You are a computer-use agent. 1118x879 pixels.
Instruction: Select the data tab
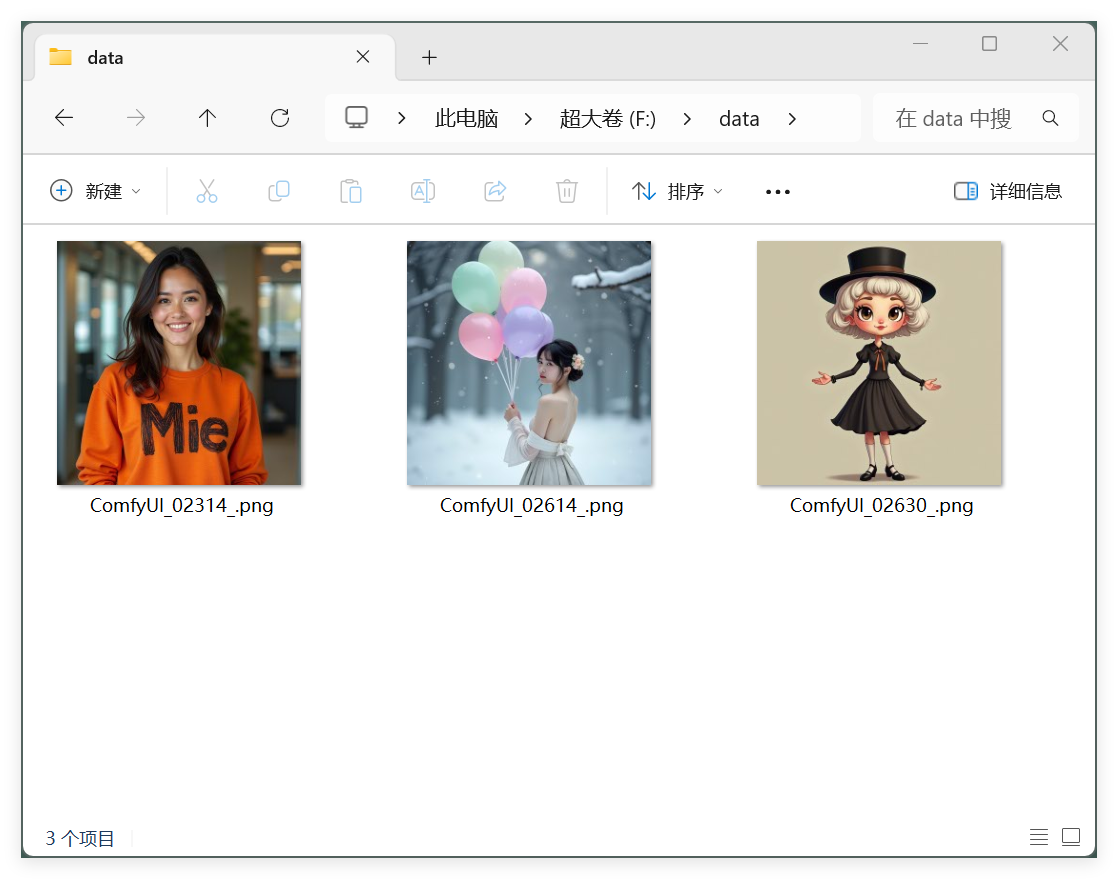[x=215, y=58]
